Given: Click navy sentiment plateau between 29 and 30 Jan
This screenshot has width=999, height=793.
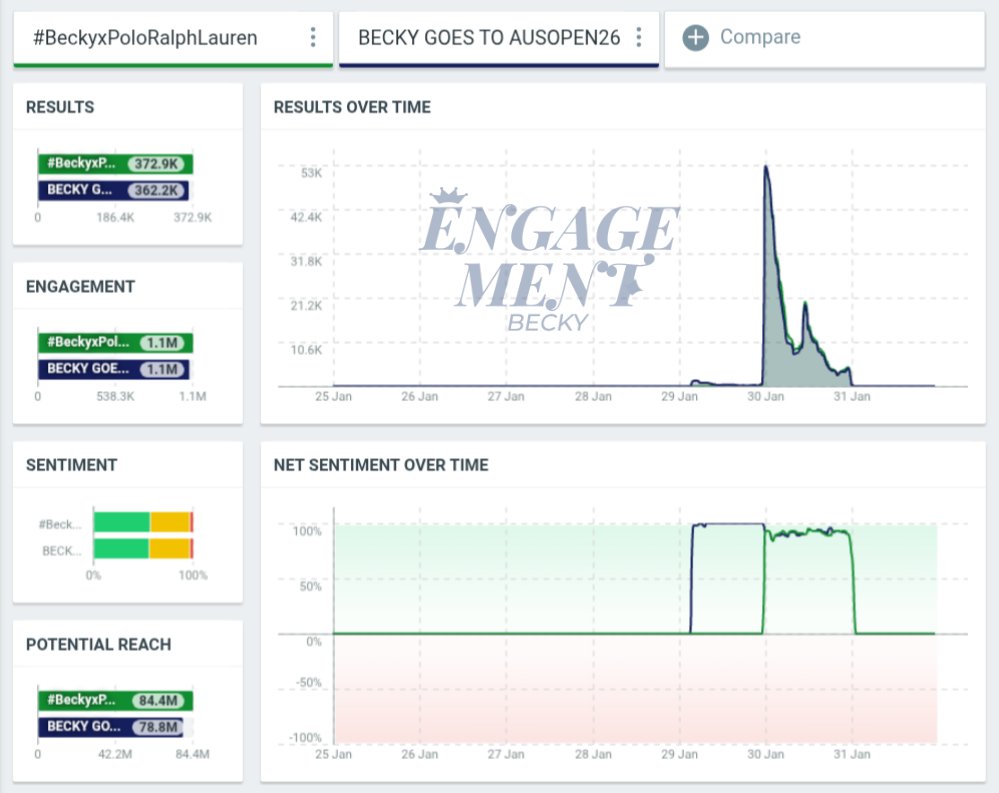Looking at the screenshot, I should coord(728,524).
